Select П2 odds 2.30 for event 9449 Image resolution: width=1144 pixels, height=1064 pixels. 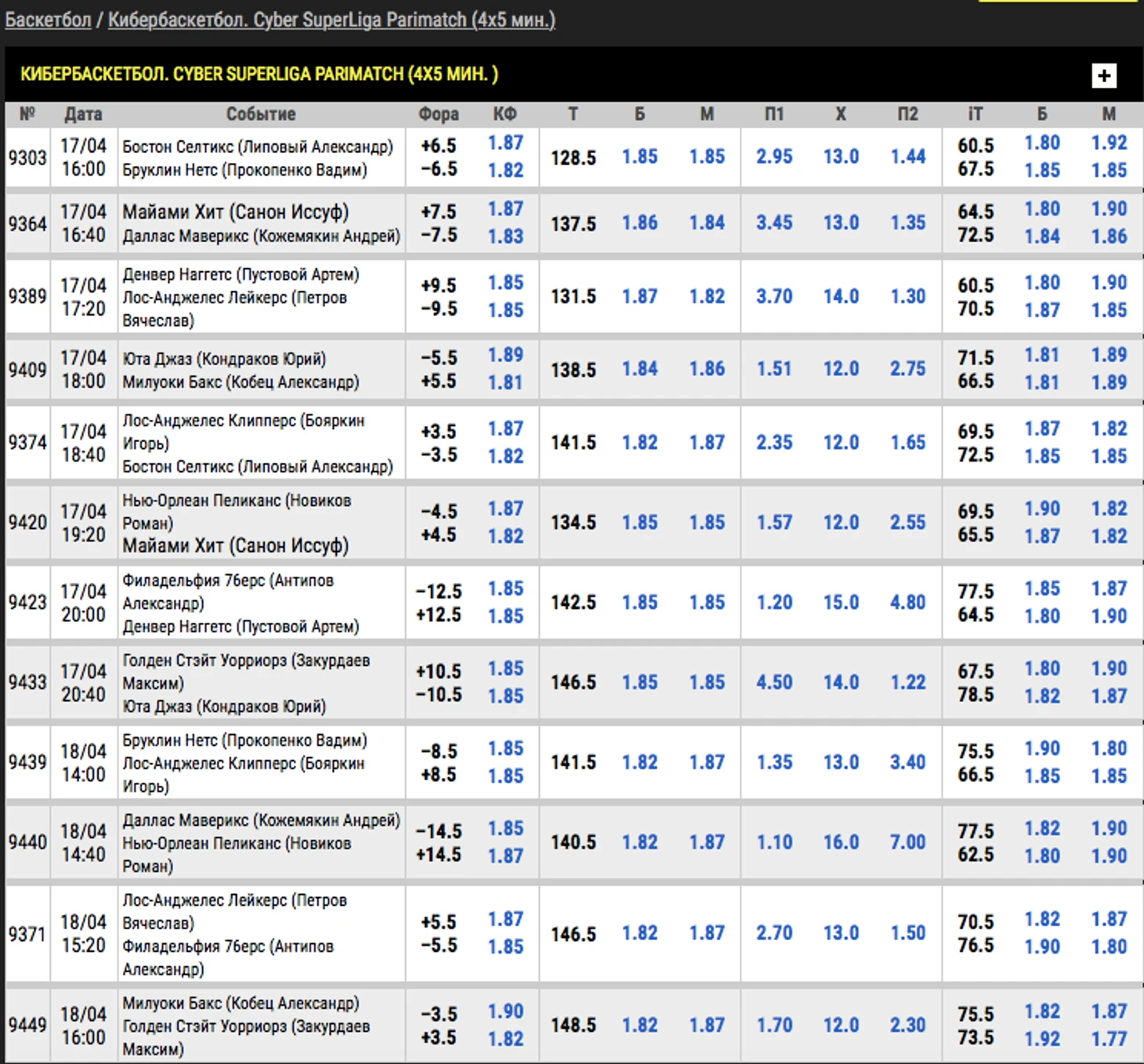coord(907,1025)
